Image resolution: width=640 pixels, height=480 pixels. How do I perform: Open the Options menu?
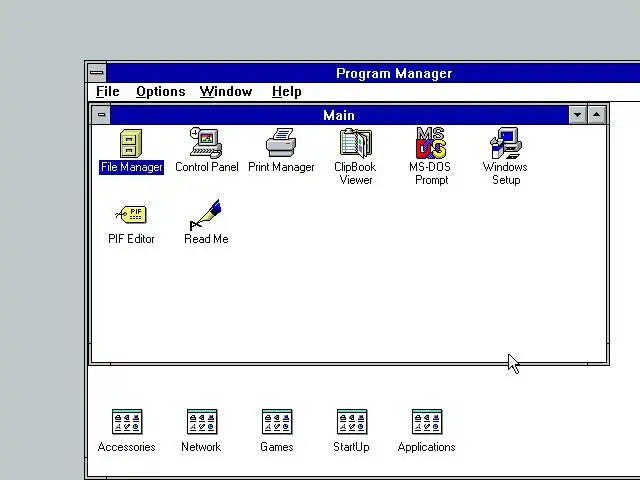coord(161,91)
